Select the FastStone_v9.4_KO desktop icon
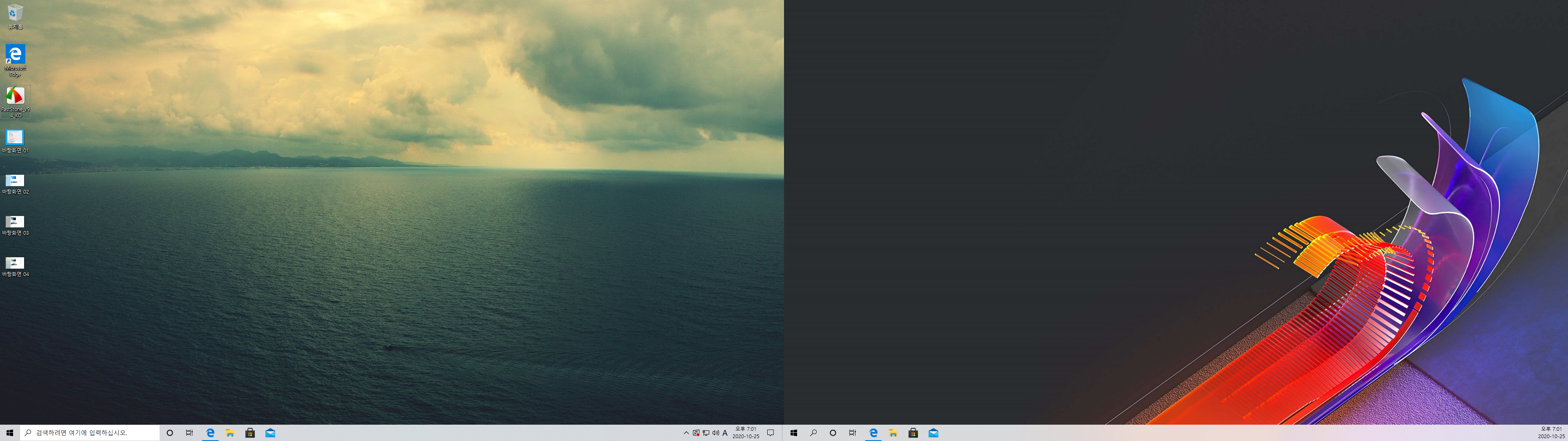 (15, 96)
